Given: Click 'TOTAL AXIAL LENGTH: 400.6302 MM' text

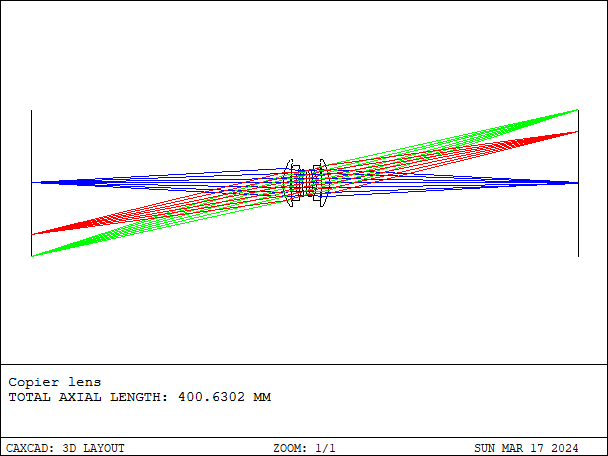Looking at the screenshot, I should pyautogui.click(x=140, y=397).
